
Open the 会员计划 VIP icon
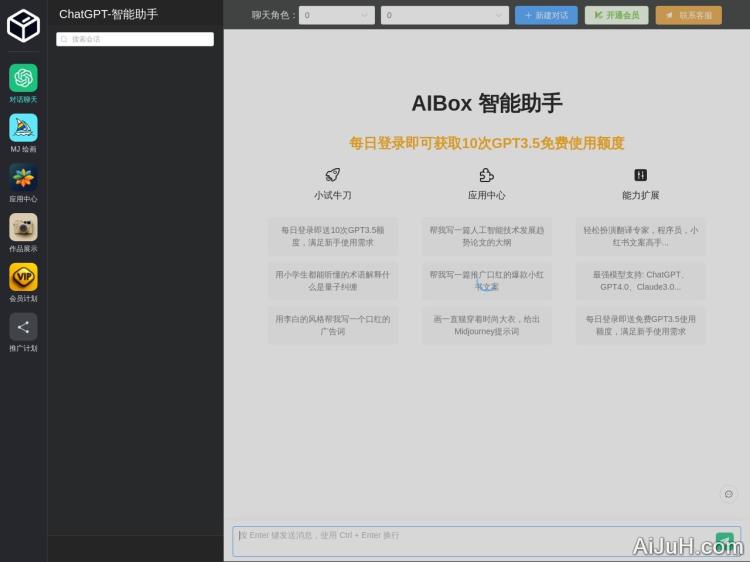pyautogui.click(x=23, y=277)
